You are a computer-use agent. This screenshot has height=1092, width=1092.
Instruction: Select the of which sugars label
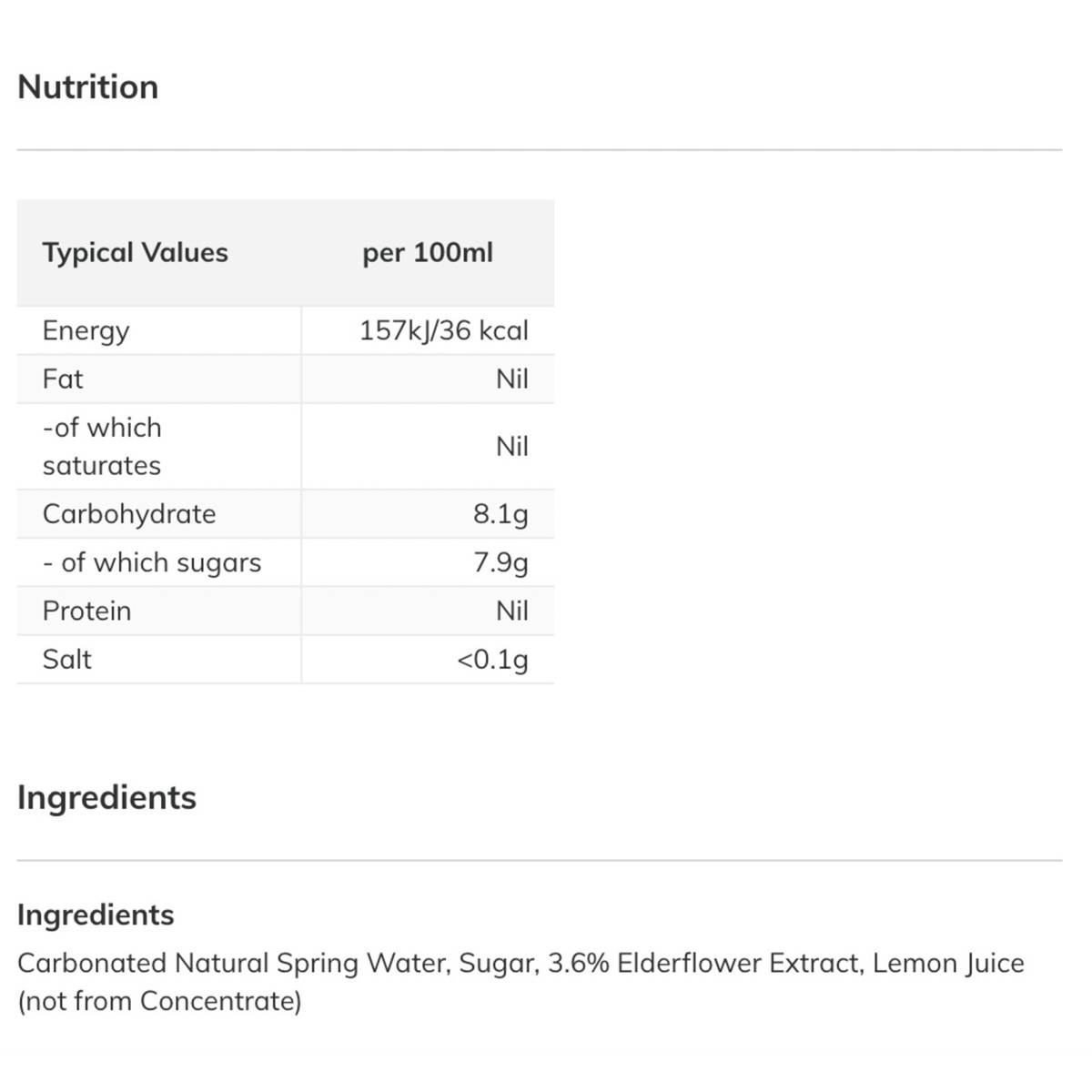(152, 562)
